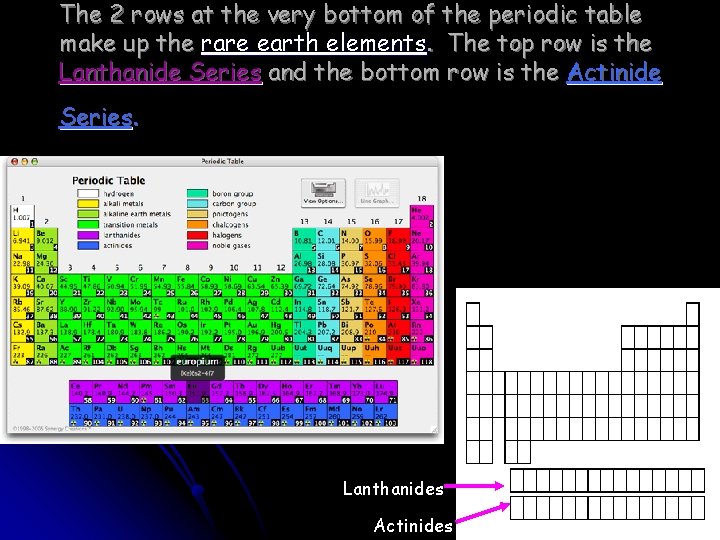The width and height of the screenshot is (720, 540).
Task: Click the hydrogen legend color swatch
Action: coord(88,194)
